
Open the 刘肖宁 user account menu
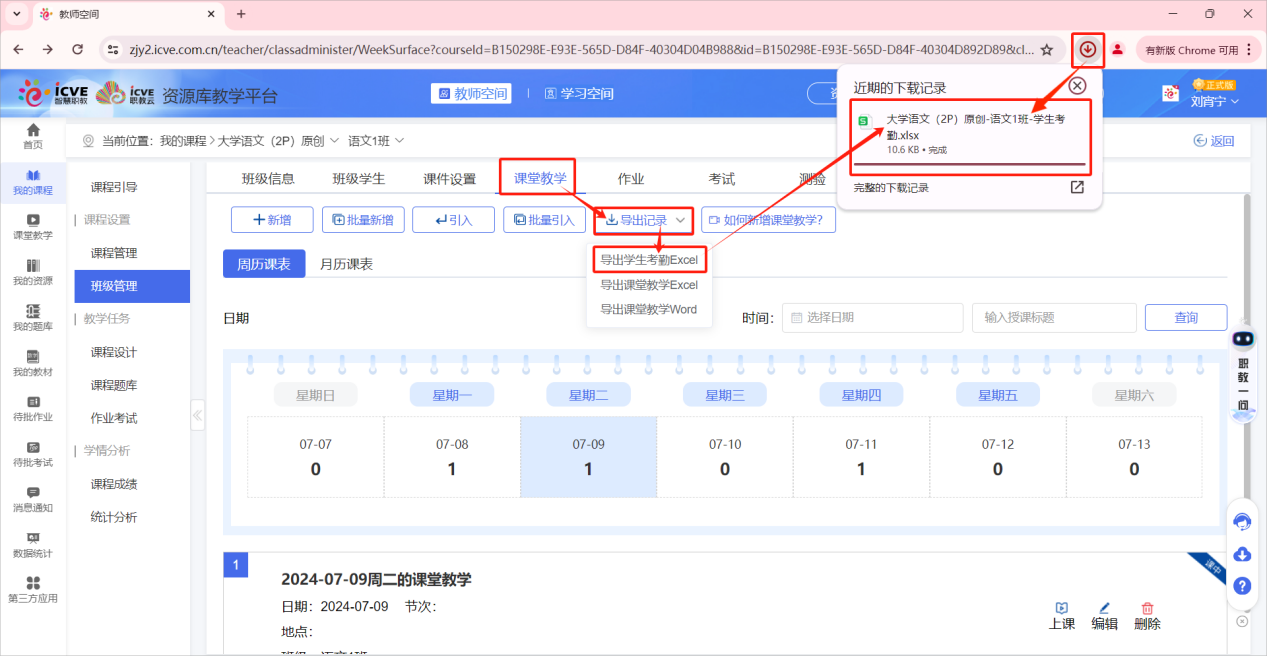point(1210,101)
